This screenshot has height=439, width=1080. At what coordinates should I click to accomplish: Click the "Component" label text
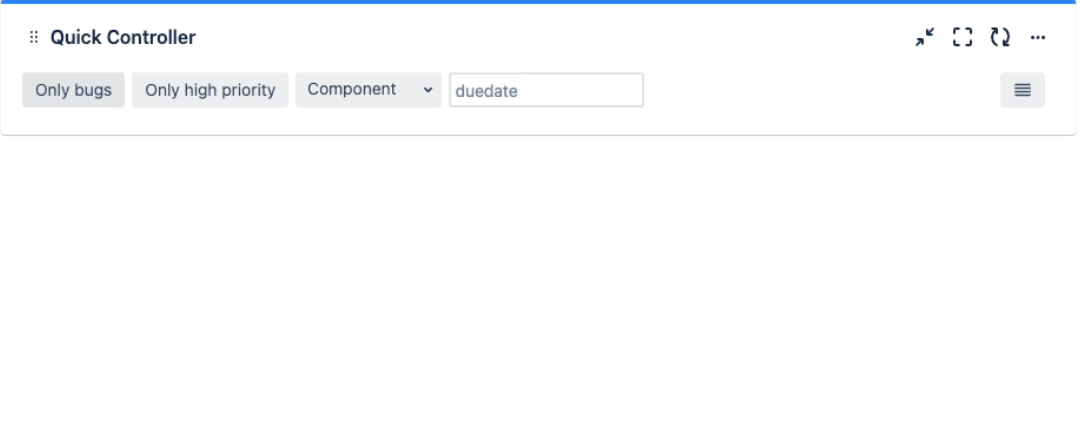tap(351, 89)
